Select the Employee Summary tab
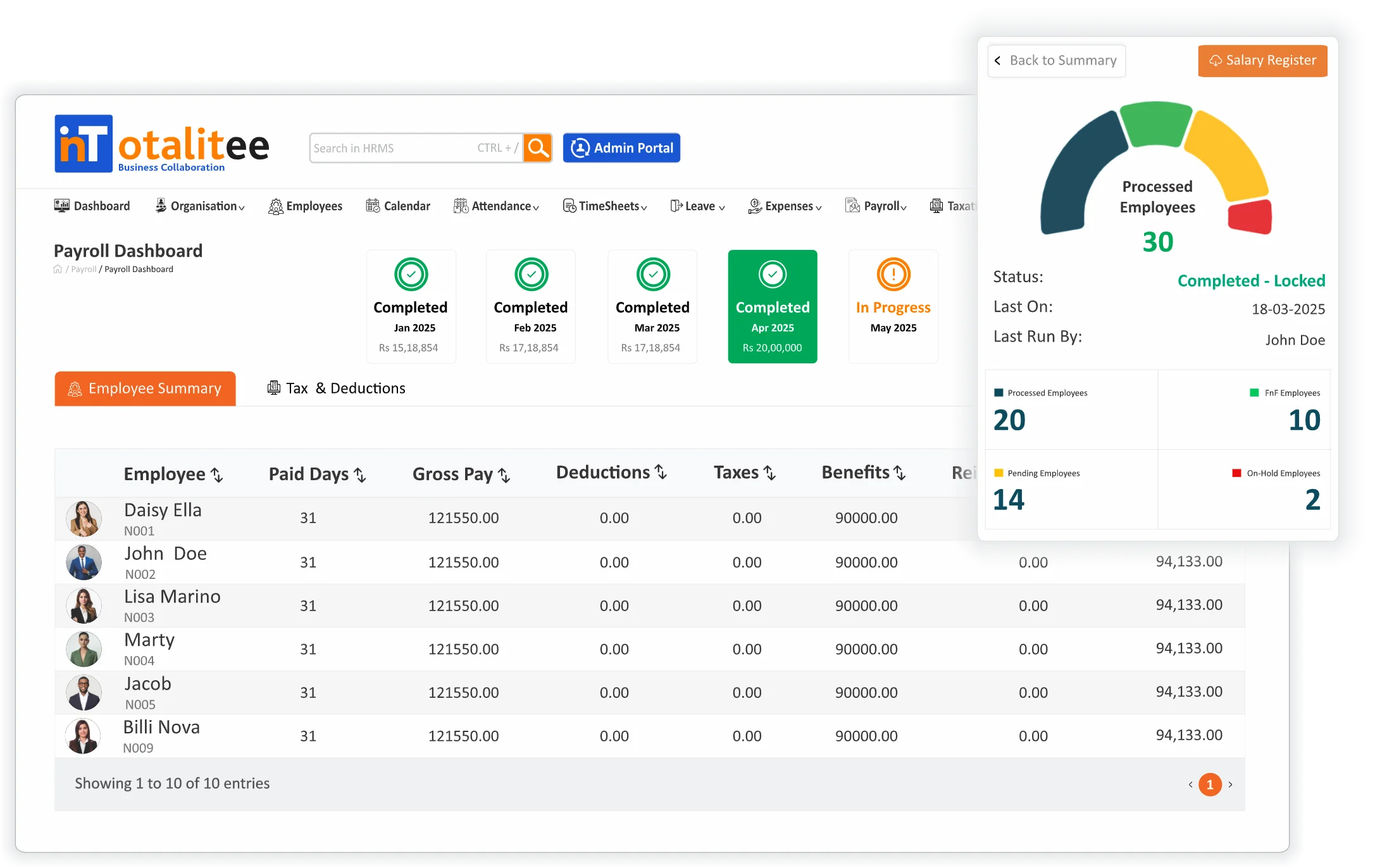1375x868 pixels. pyautogui.click(x=145, y=388)
